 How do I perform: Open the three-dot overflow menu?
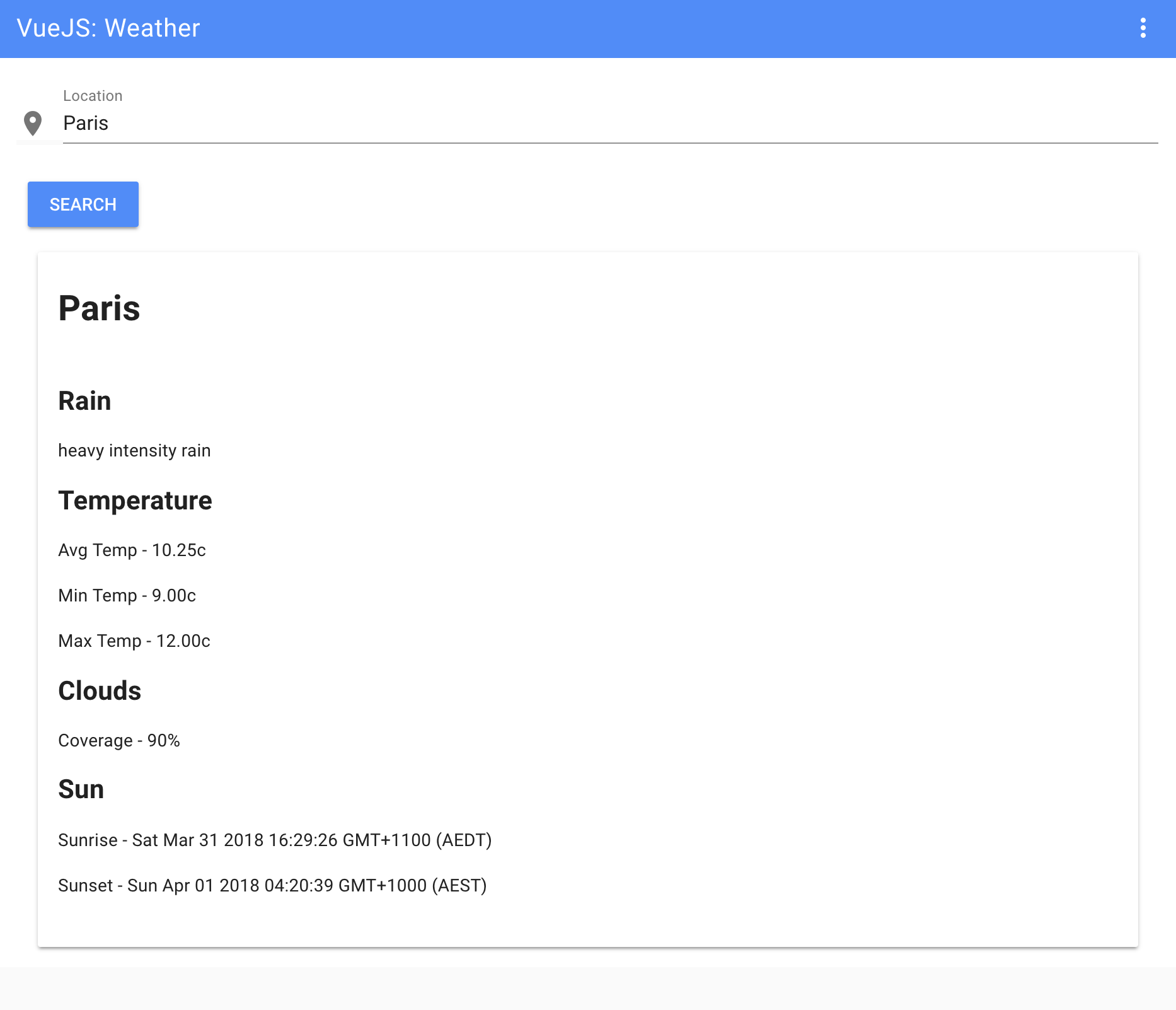coord(1143,28)
